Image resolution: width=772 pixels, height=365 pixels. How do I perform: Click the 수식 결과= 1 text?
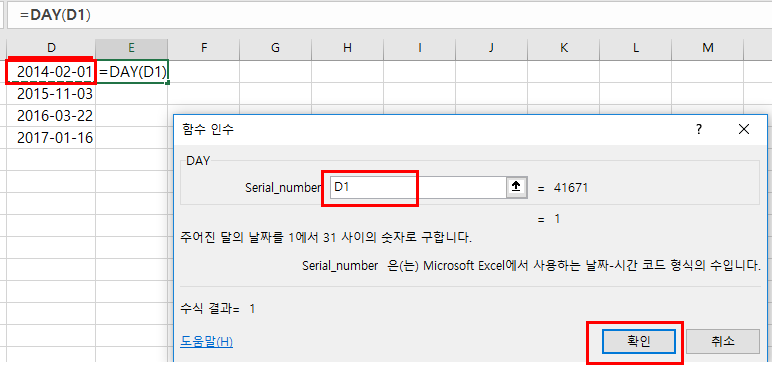point(218,309)
